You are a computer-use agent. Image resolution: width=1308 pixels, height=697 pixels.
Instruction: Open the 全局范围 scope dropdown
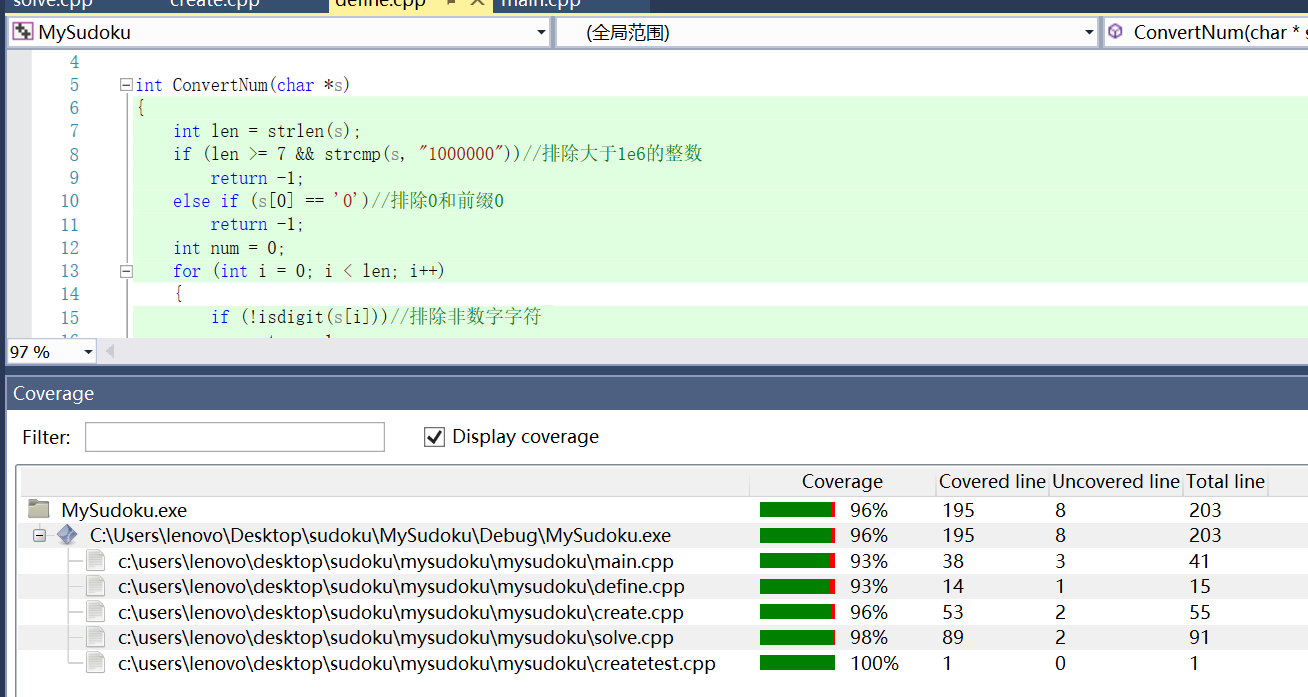[1089, 33]
